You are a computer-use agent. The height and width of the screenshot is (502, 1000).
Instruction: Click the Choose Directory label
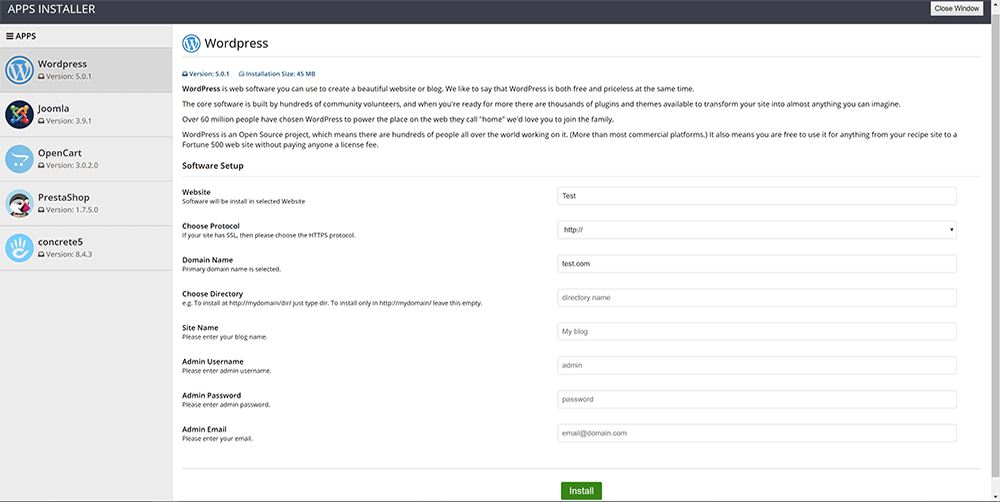[x=212, y=294]
